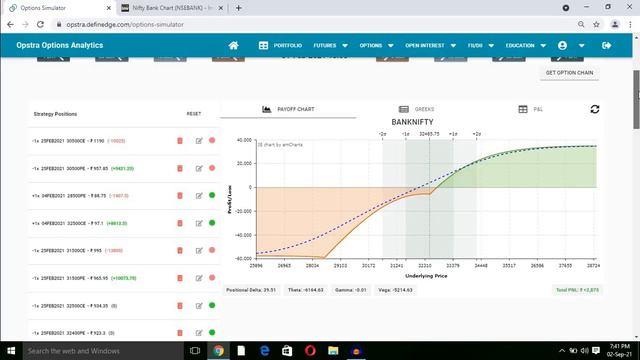Image resolution: width=640 pixels, height=360 pixels.
Task: Open the user account avatar
Action: point(562,45)
